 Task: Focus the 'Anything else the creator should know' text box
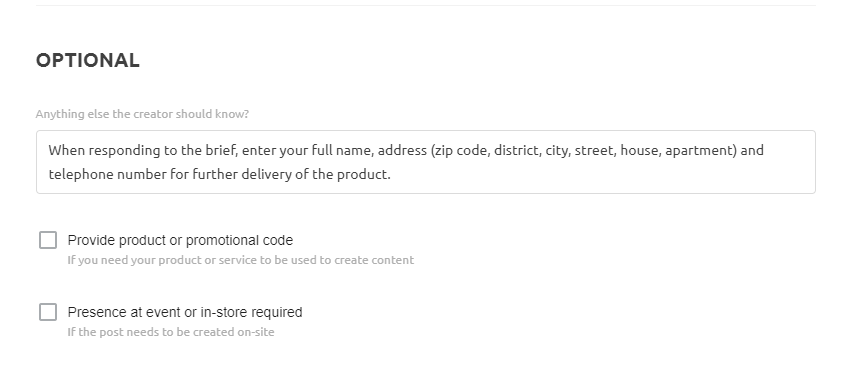tap(425, 162)
